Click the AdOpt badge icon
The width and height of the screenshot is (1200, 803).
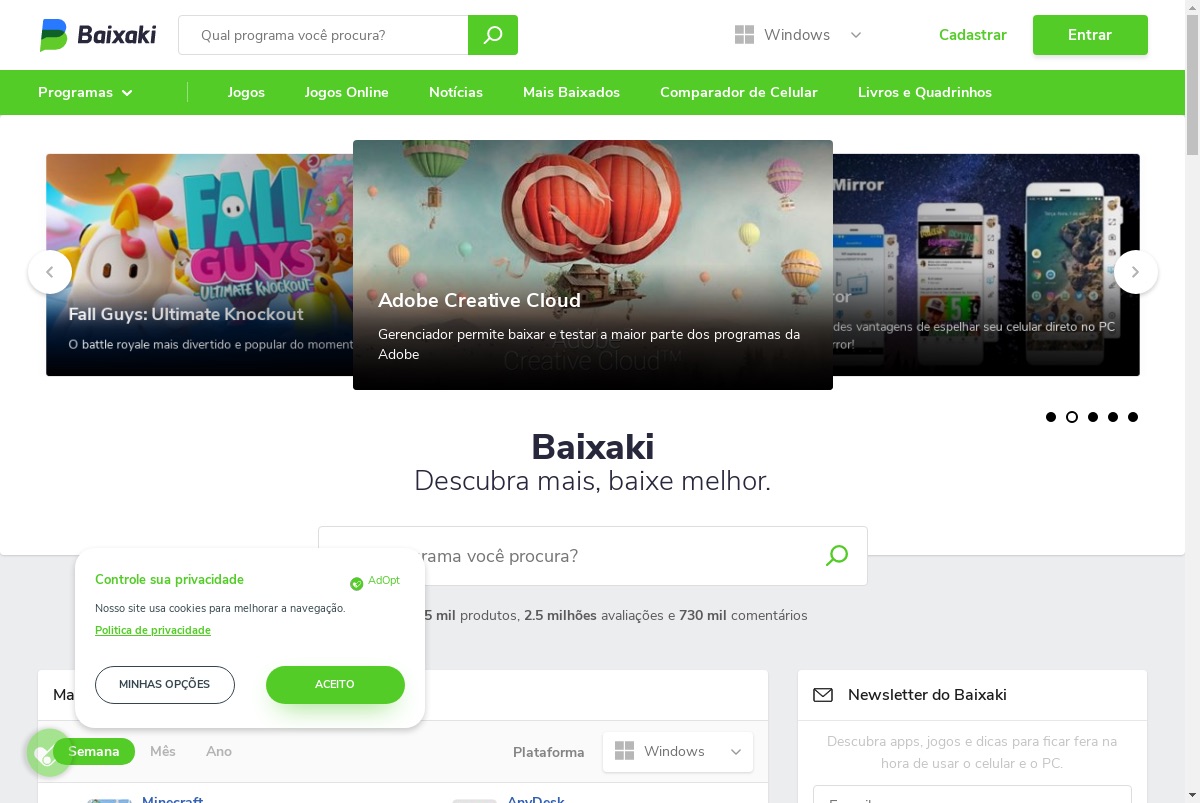tap(356, 583)
